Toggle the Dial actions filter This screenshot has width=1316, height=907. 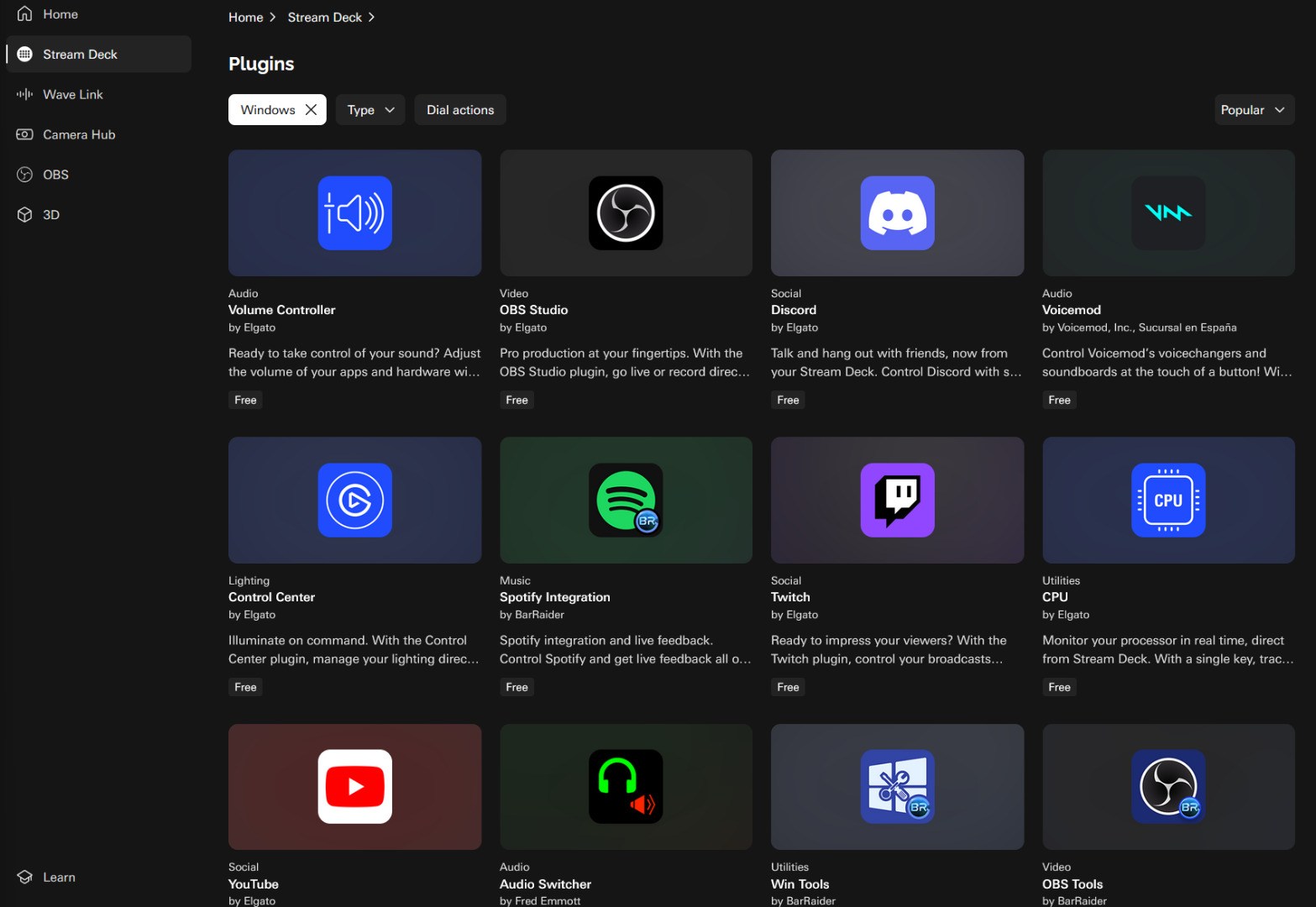click(x=459, y=110)
